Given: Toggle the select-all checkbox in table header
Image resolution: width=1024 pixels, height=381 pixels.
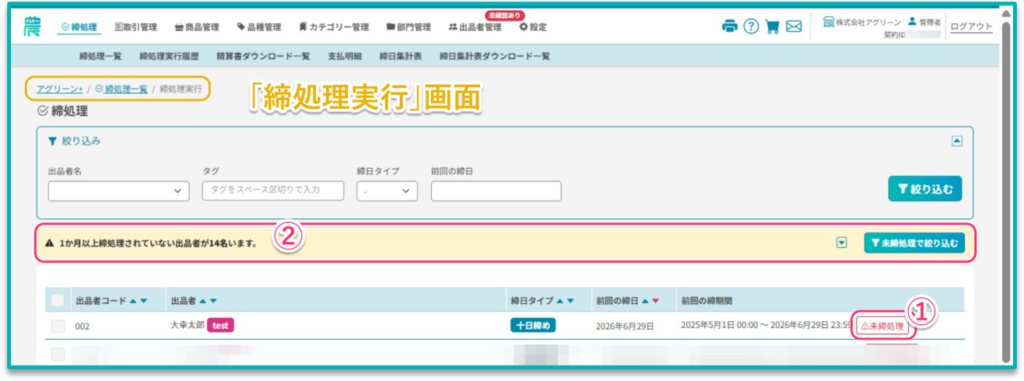Looking at the screenshot, I should (58, 301).
